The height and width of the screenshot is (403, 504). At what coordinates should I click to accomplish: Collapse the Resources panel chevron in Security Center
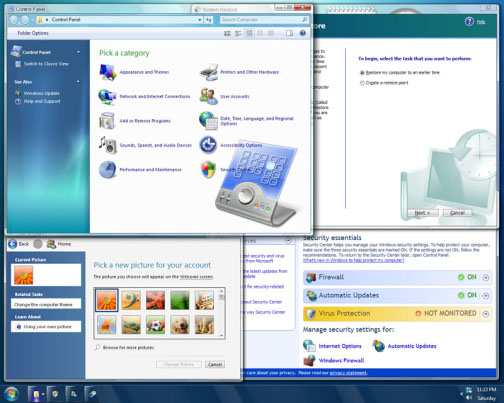click(x=288, y=240)
